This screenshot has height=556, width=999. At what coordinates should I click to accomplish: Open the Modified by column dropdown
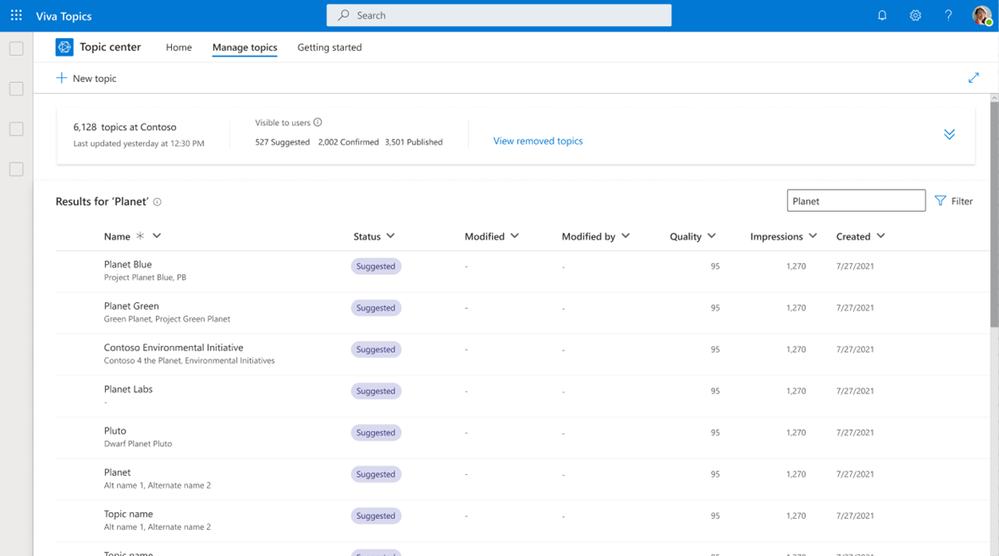point(626,236)
